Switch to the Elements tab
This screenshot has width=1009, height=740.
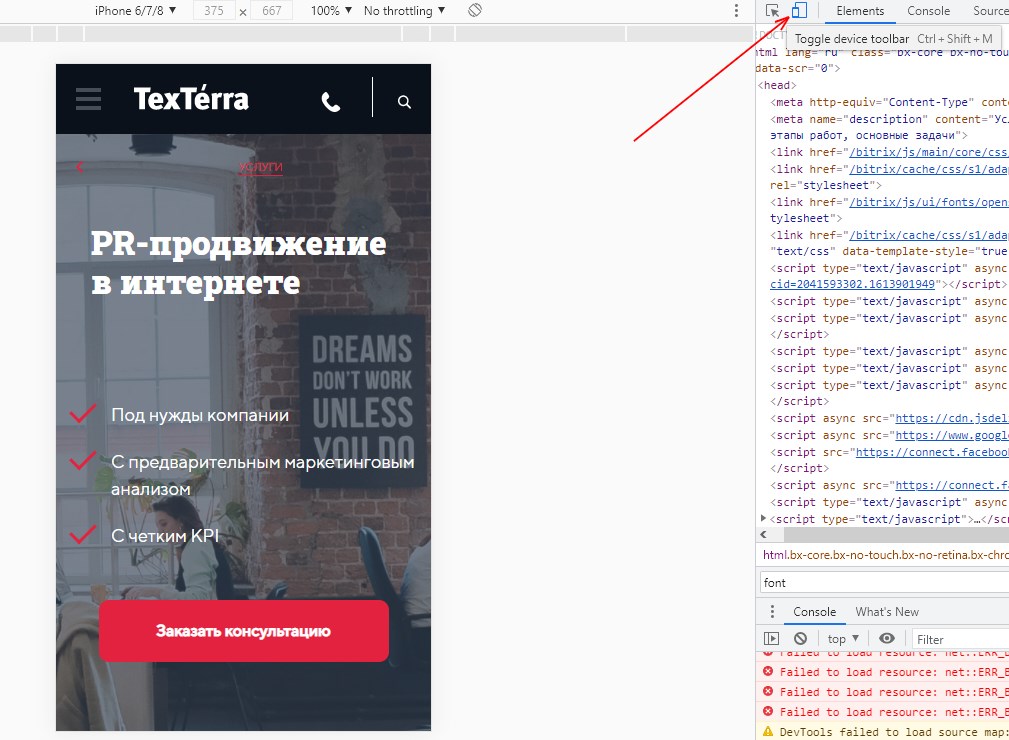click(x=860, y=11)
